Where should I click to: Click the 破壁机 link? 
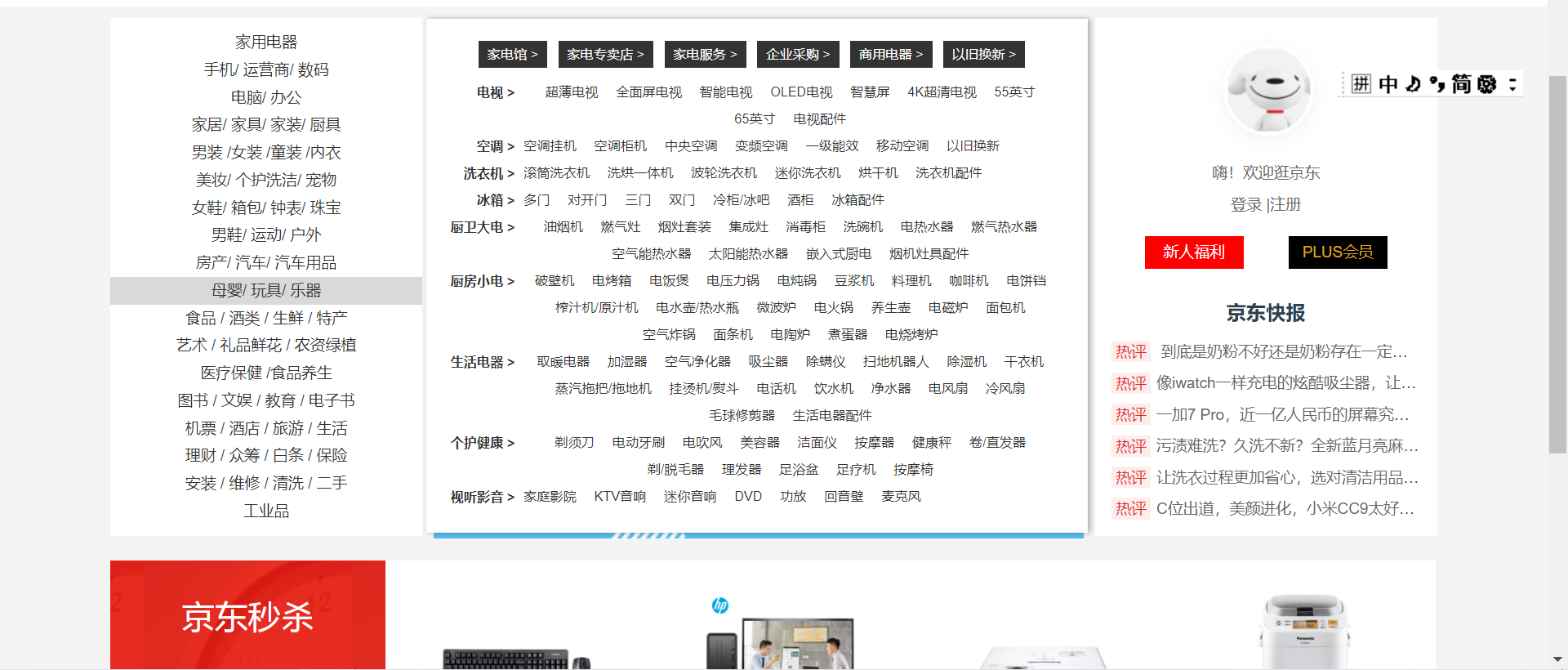(x=555, y=281)
